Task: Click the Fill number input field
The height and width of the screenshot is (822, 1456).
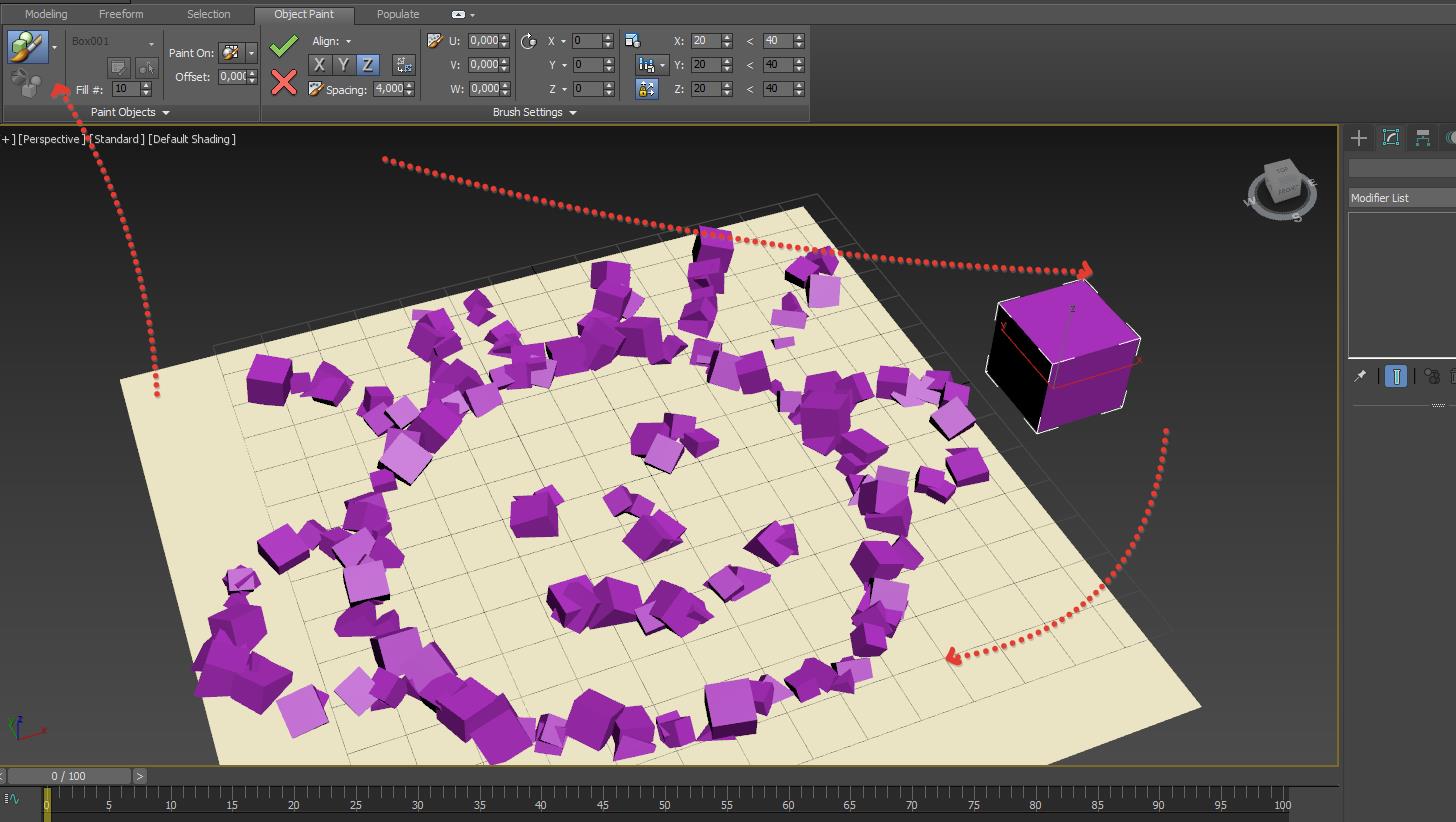Action: point(125,89)
